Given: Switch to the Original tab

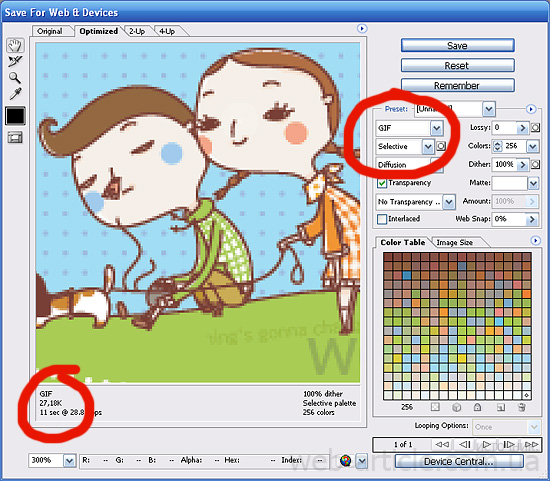Looking at the screenshot, I should pos(50,31).
